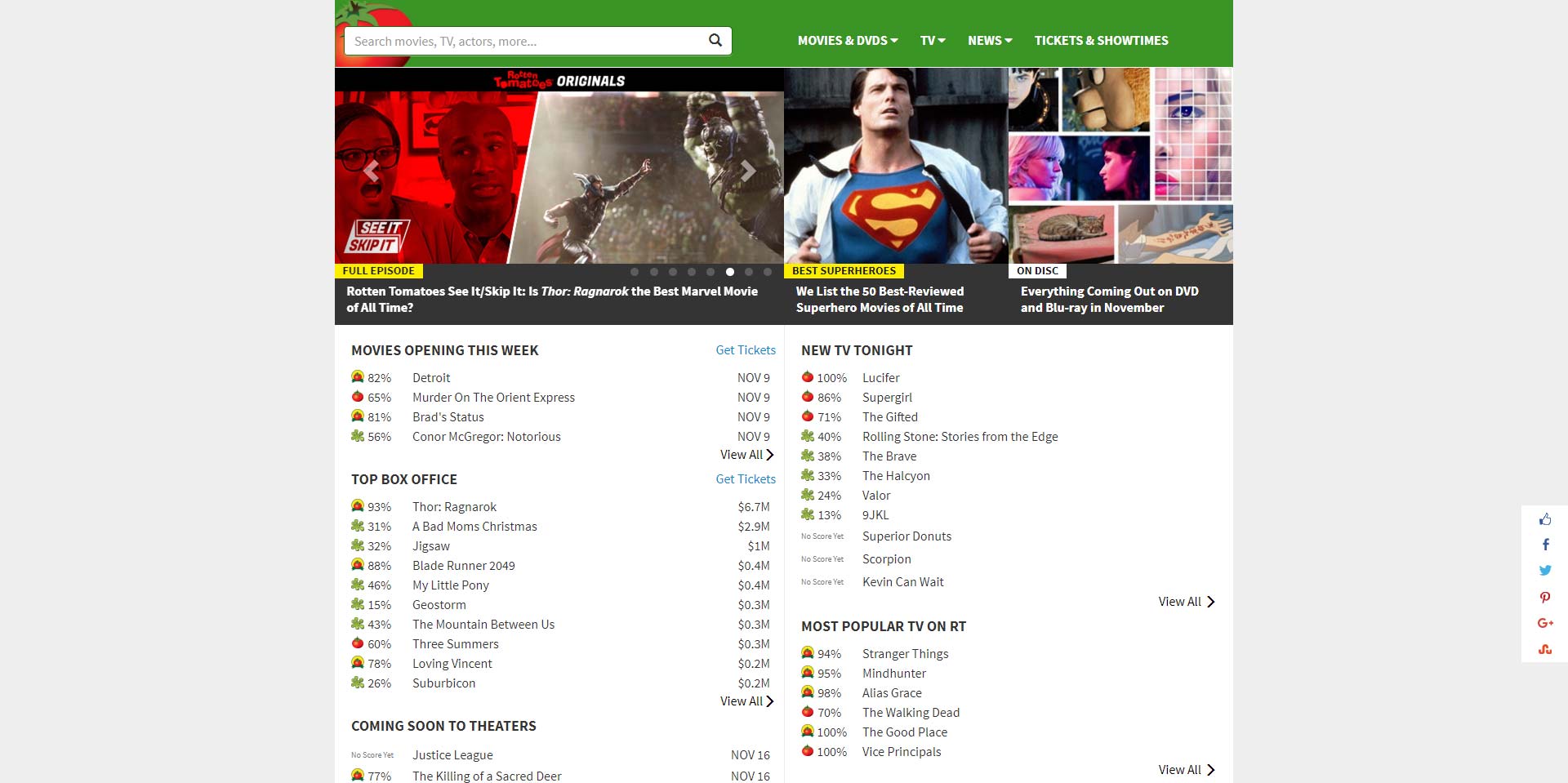Click the search magnifying glass icon
Screen dimensions: 1568x783
[715, 40]
